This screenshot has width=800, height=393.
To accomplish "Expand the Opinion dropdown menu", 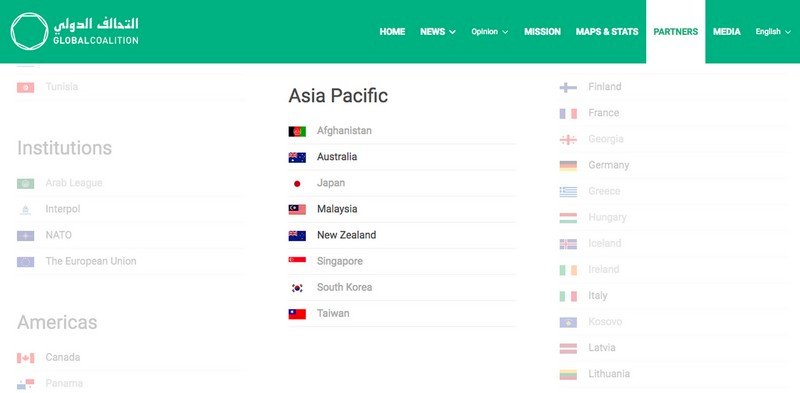I will 489,32.
